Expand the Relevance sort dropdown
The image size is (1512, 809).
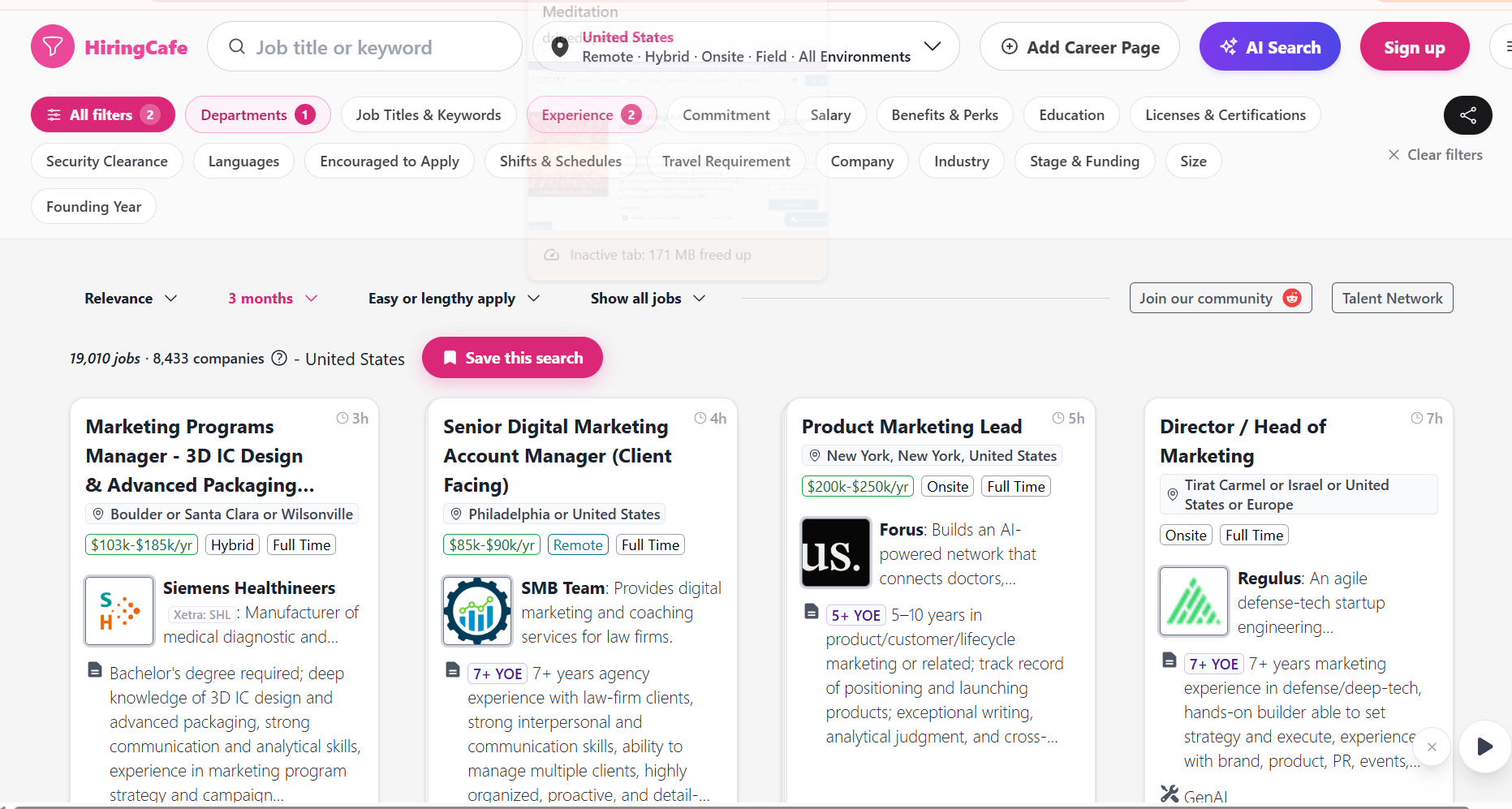(131, 299)
